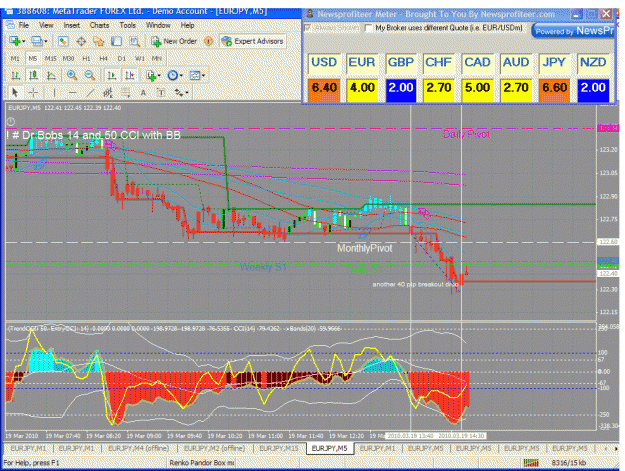Viewport: 625px width, 471px height.
Task: Toggle chart shift icon
Action: pos(130,75)
